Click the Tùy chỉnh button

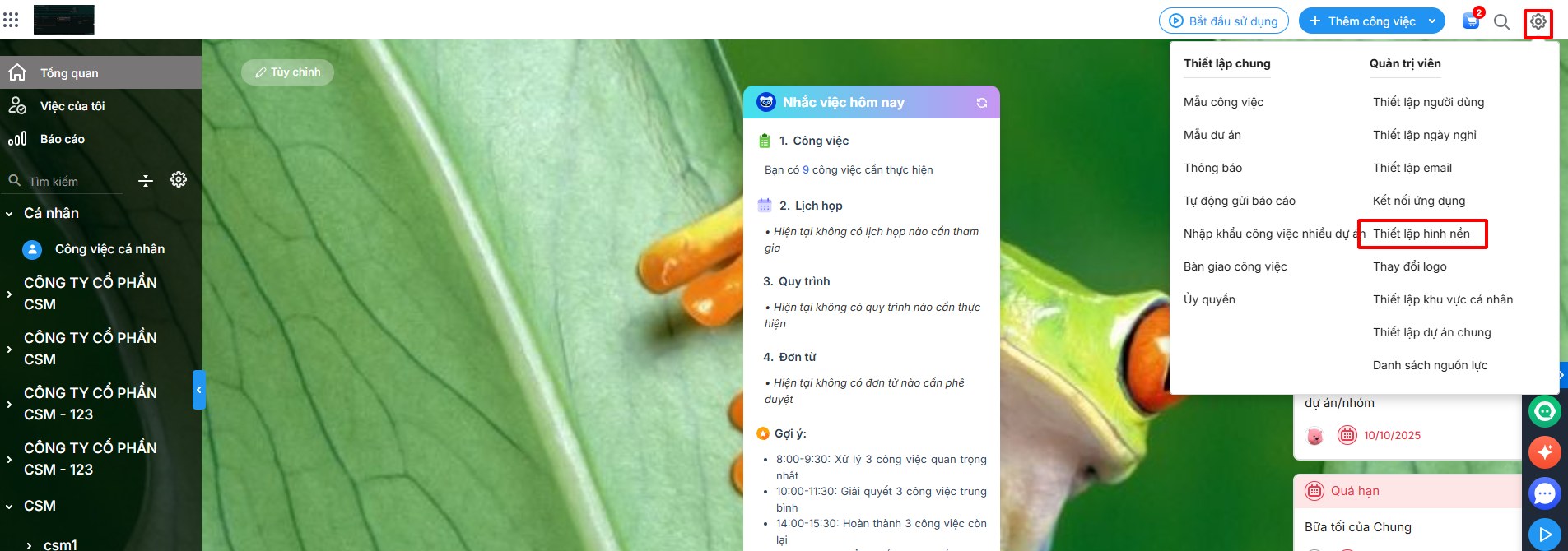tap(287, 72)
